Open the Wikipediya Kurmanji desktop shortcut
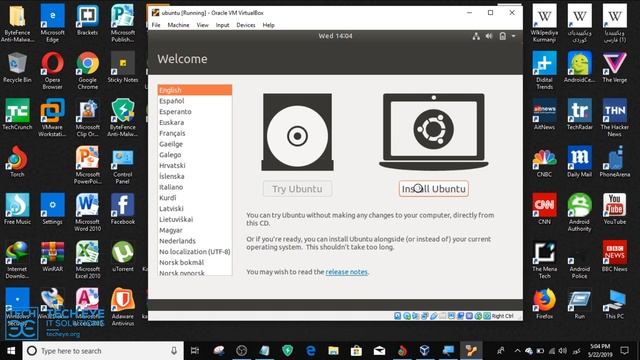This screenshot has width=640, height=360. tap(544, 23)
